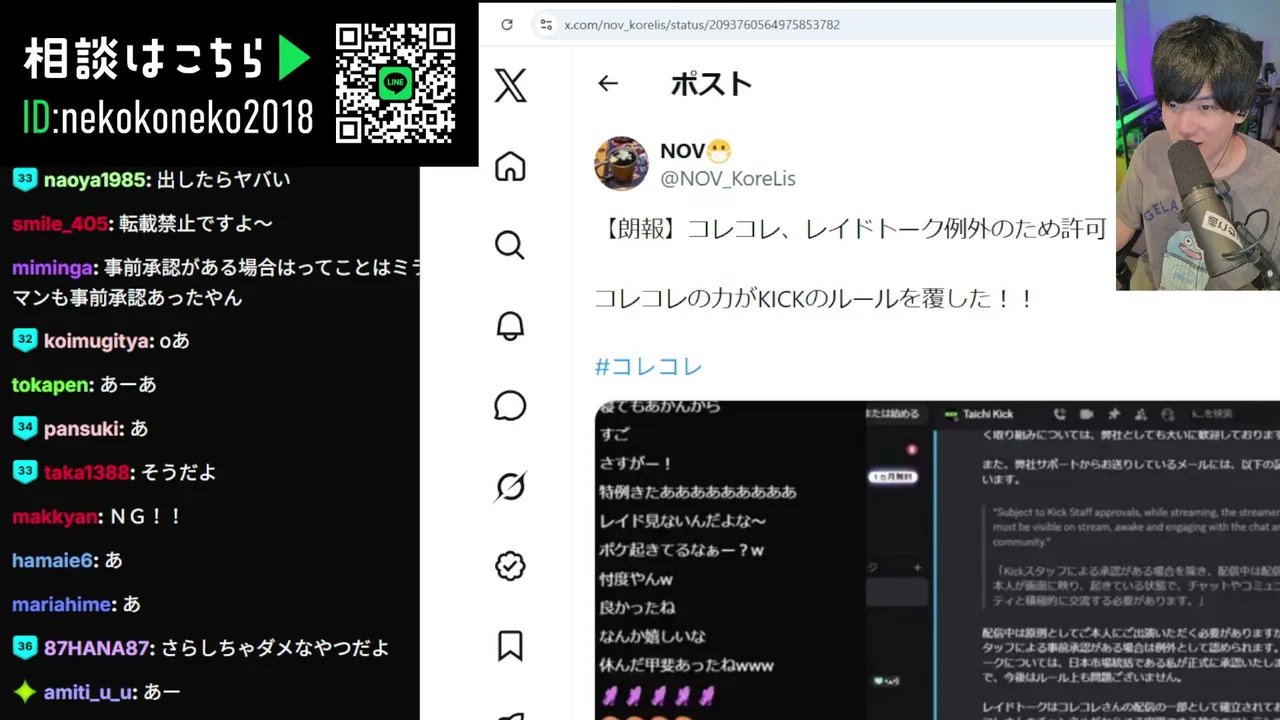Select chat username miminga
1280x720 pixels.
pos(54,268)
